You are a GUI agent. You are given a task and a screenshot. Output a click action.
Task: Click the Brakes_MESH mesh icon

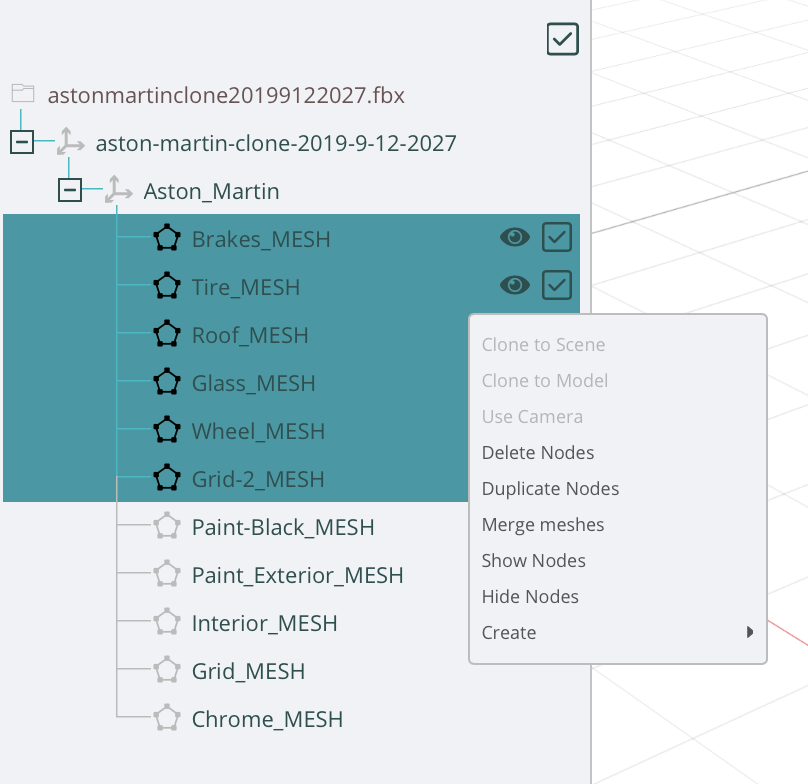166,239
